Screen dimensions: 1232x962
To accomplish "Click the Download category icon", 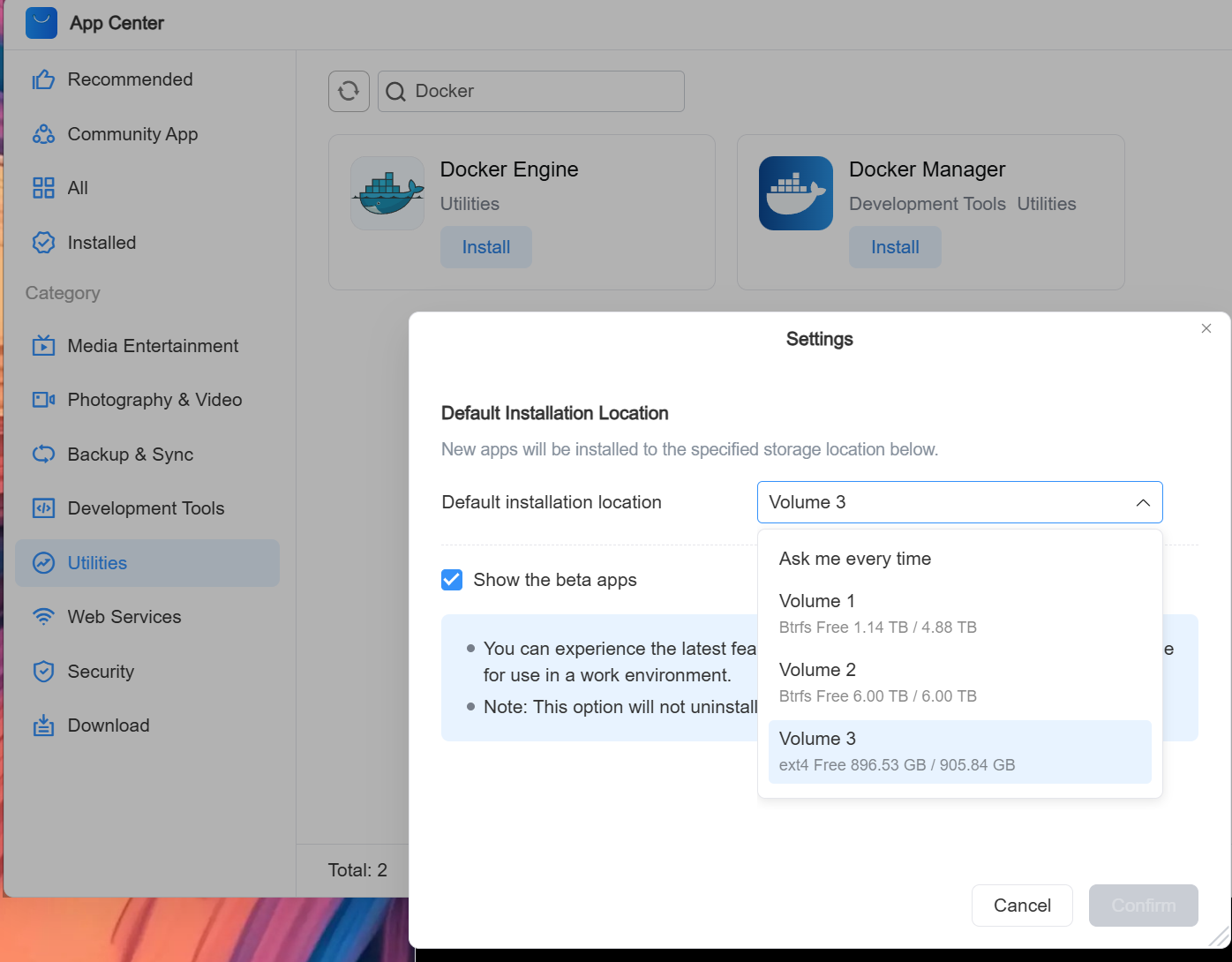I will click(43, 725).
